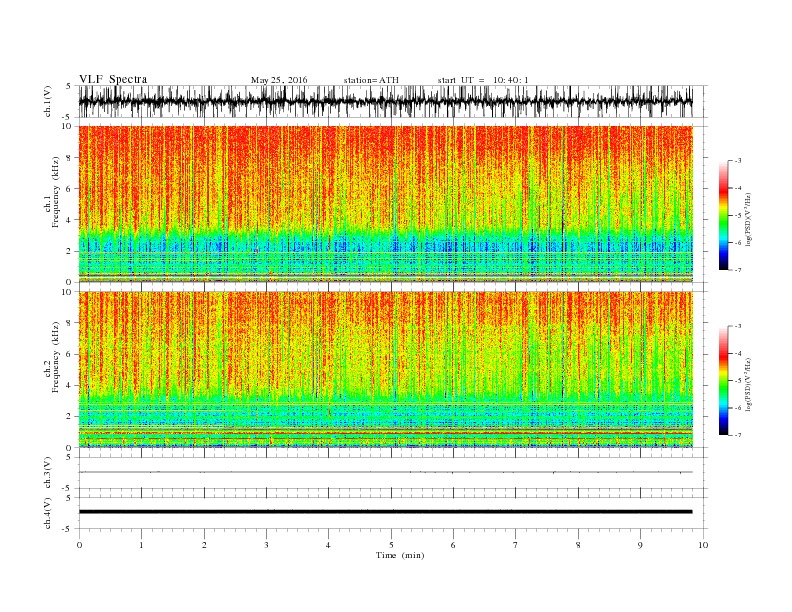Click inside the ch.2 frequency spectrogram
Screen dimensions: 792x612
[385, 369]
